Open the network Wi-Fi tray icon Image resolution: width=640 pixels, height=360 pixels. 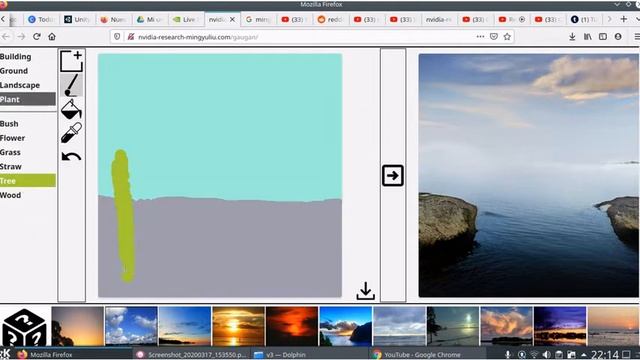pos(534,355)
